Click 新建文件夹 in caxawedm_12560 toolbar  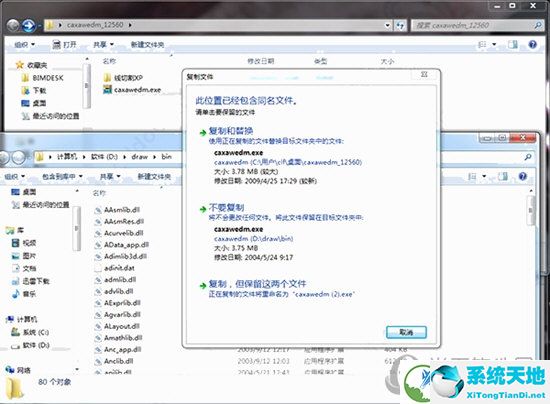point(147,45)
